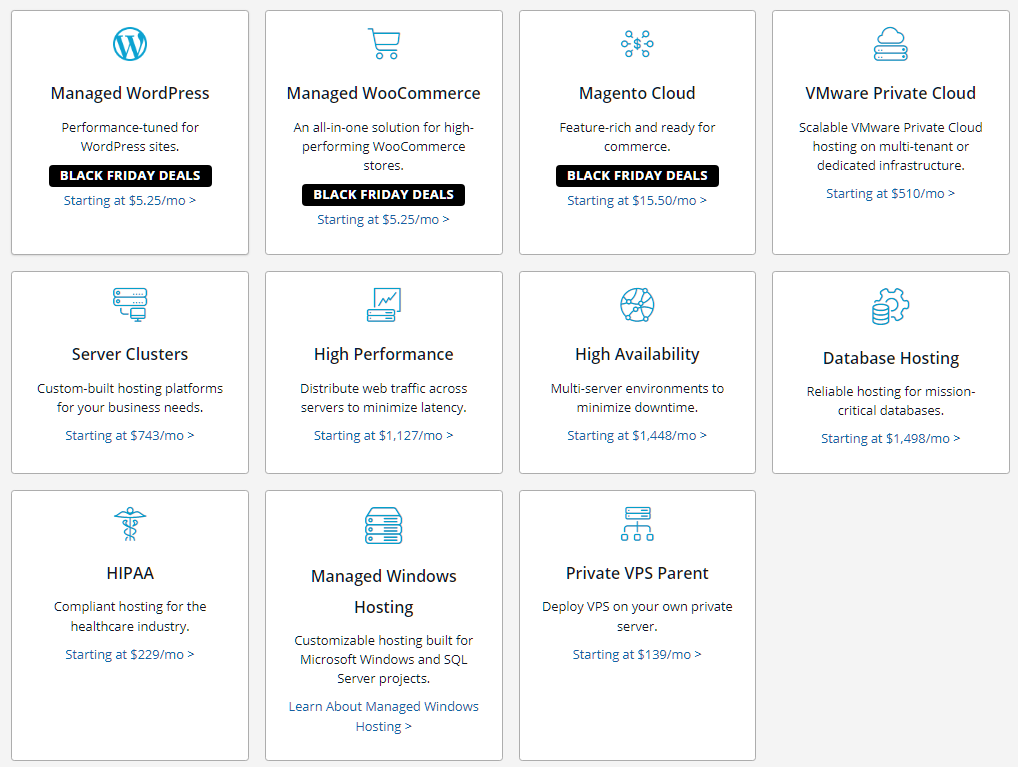Screen dimensions: 1018x767
Task: Click the Magento Cloud dollar network icon
Action: (x=637, y=44)
